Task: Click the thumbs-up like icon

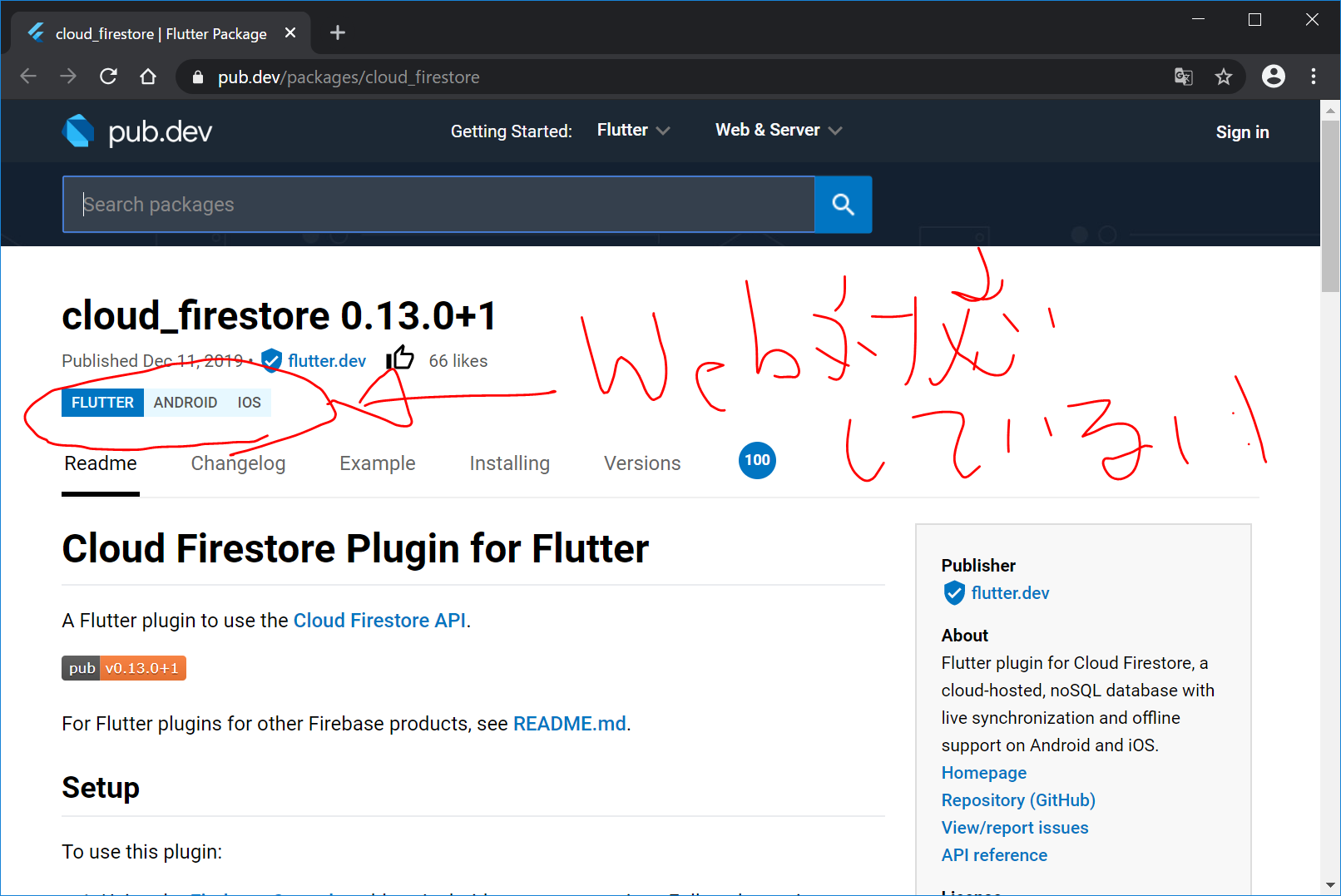Action: (x=400, y=359)
